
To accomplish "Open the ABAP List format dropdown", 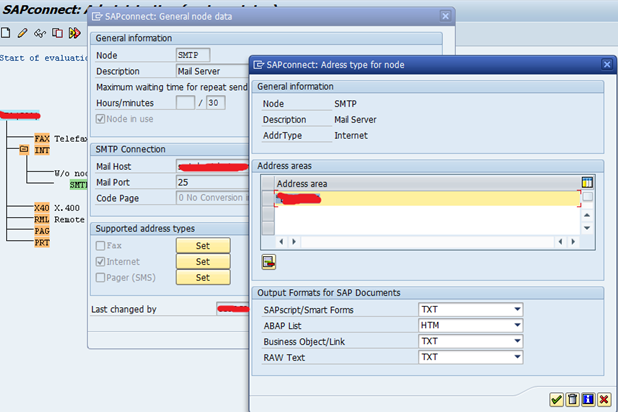I will tap(517, 325).
